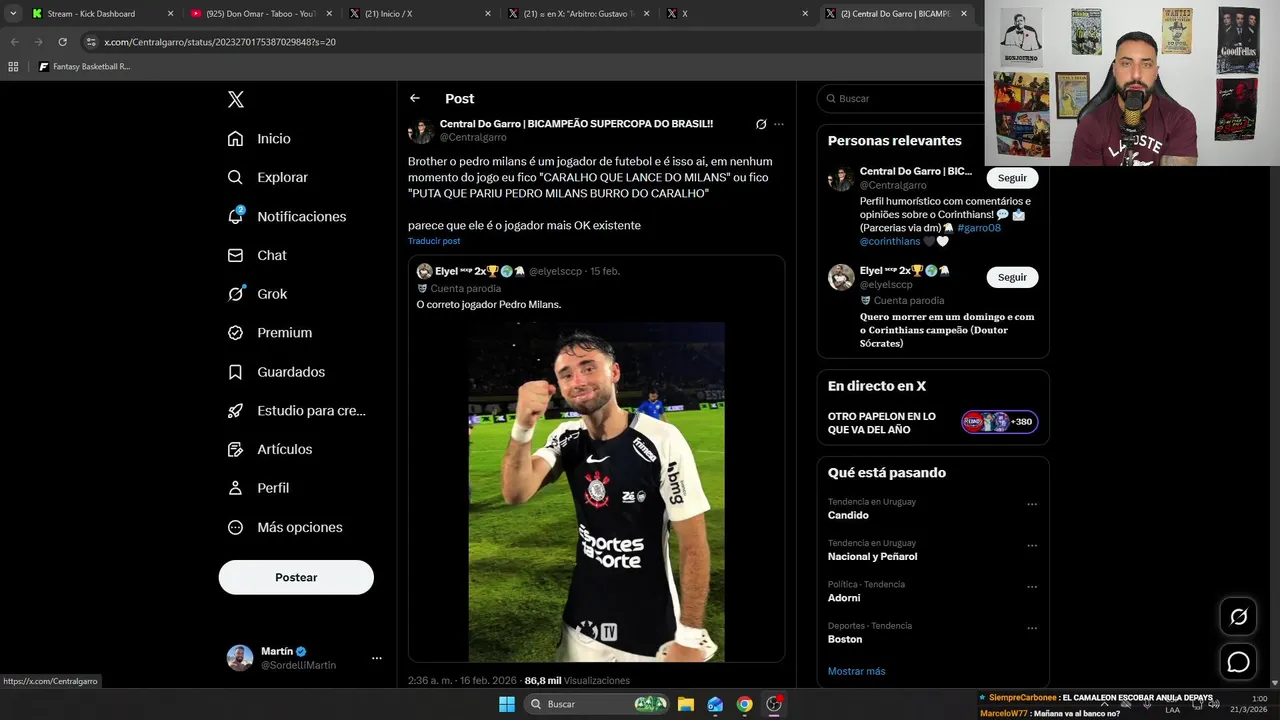The image size is (1280, 720).
Task: Open Chat envelope icon
Action: pos(235,255)
